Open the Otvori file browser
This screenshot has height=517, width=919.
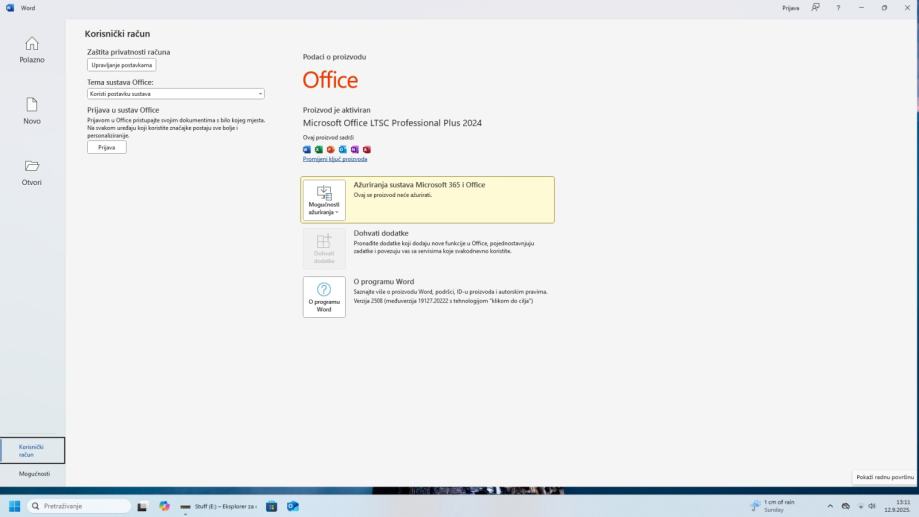[x=32, y=171]
